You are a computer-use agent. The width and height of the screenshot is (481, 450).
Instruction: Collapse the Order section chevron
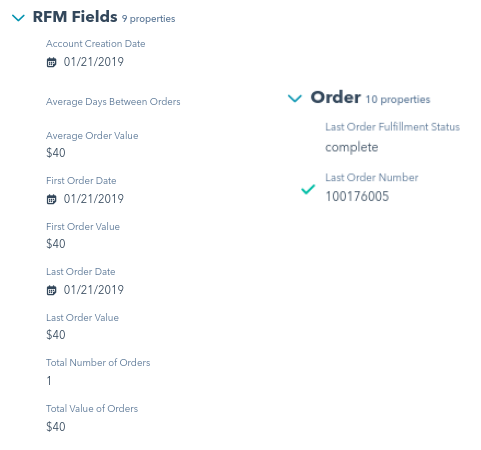(295, 98)
